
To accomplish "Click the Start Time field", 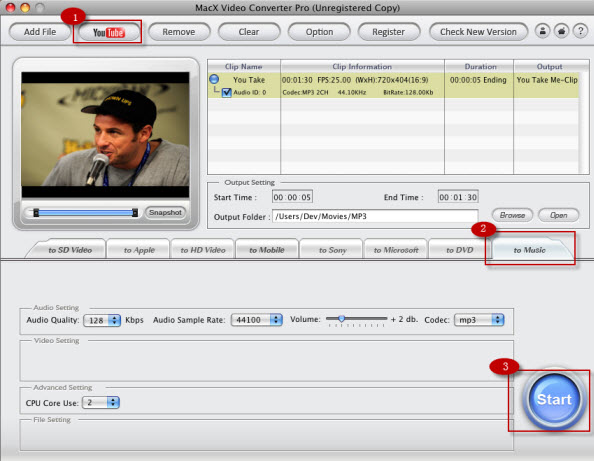I will point(292,197).
